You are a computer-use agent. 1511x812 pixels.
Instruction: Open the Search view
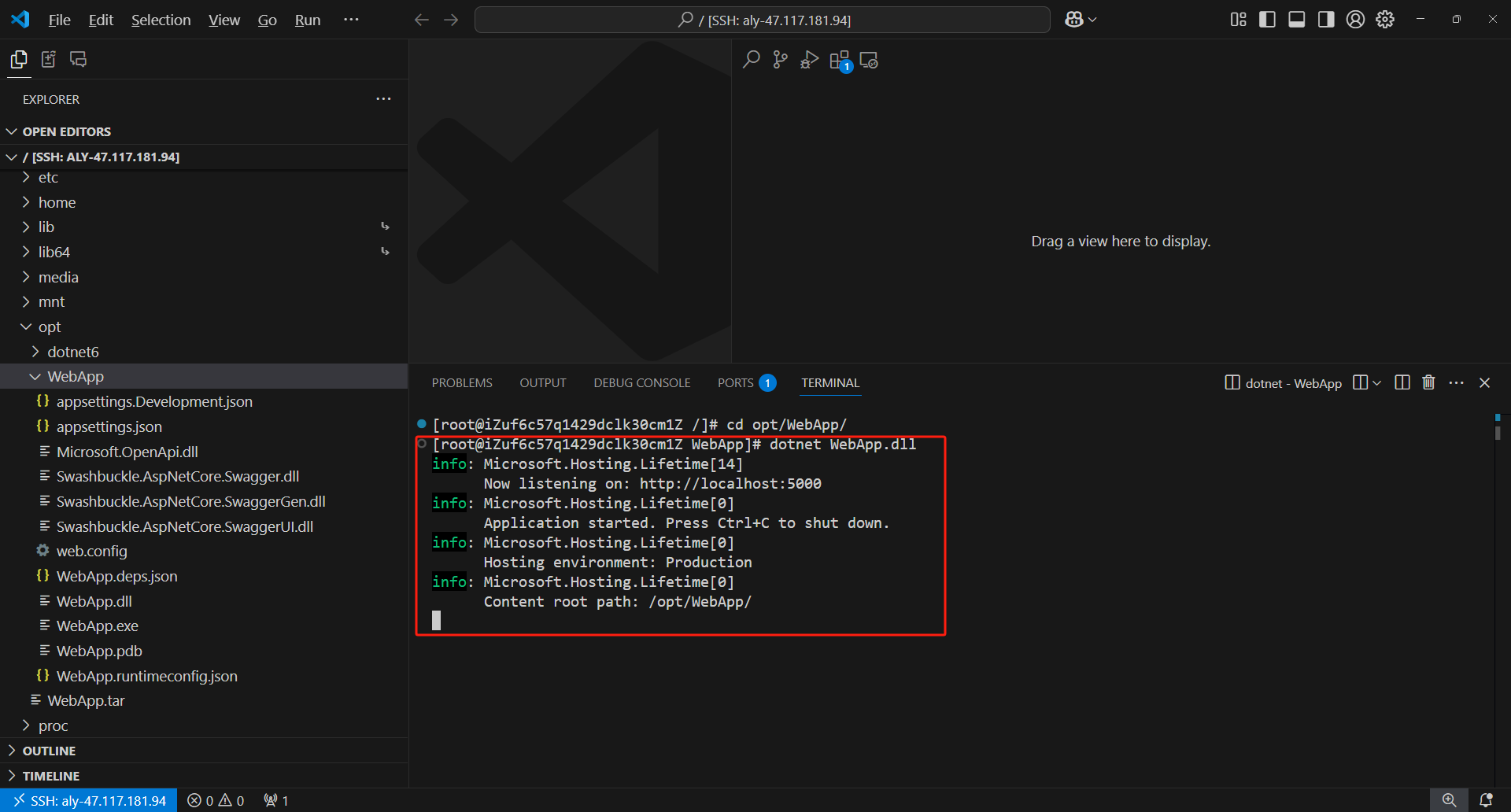pos(752,59)
